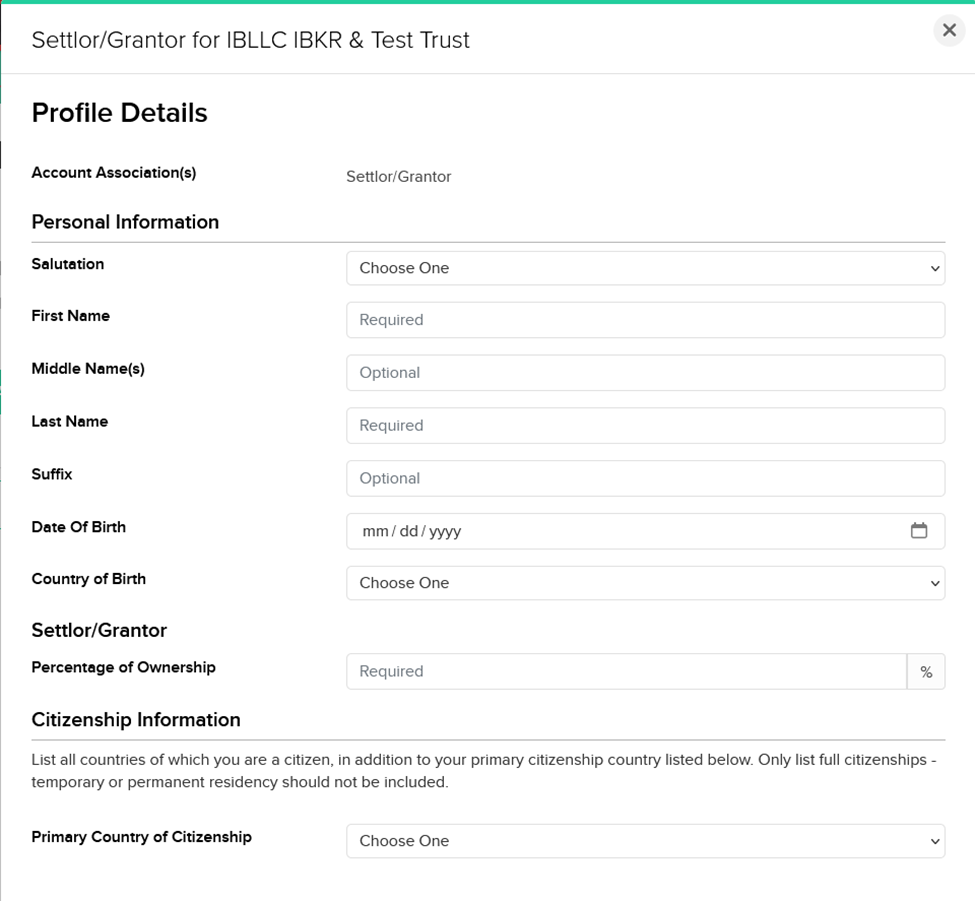
Task: Click the percent sign beside ownership field
Action: pos(926,672)
